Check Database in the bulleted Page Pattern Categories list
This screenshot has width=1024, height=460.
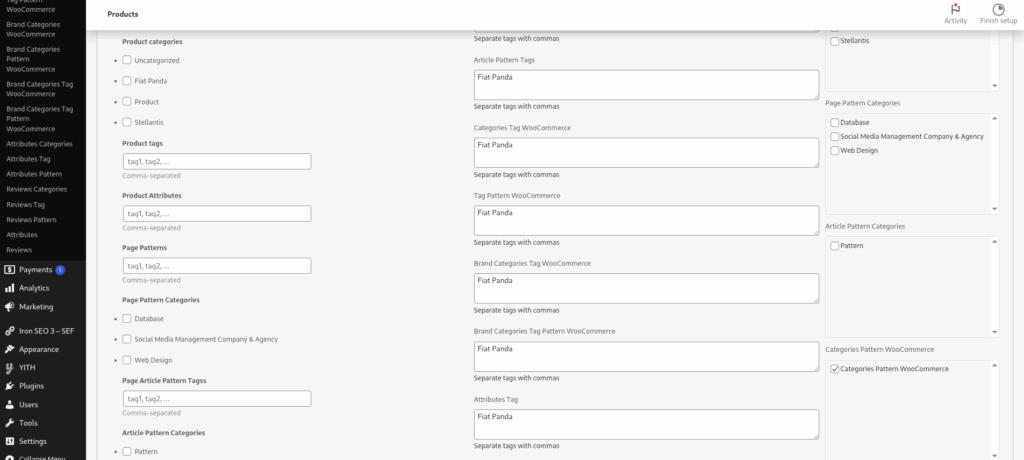coord(127,318)
